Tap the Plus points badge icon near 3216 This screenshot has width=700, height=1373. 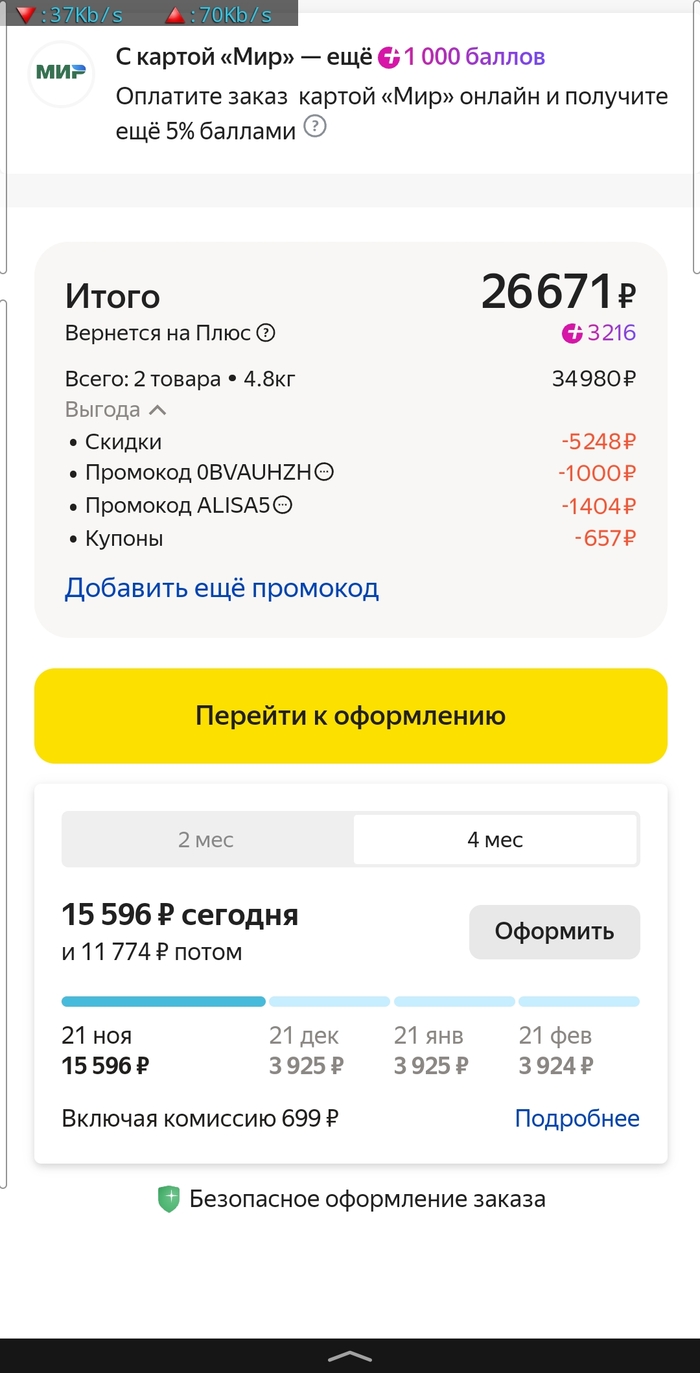572,333
